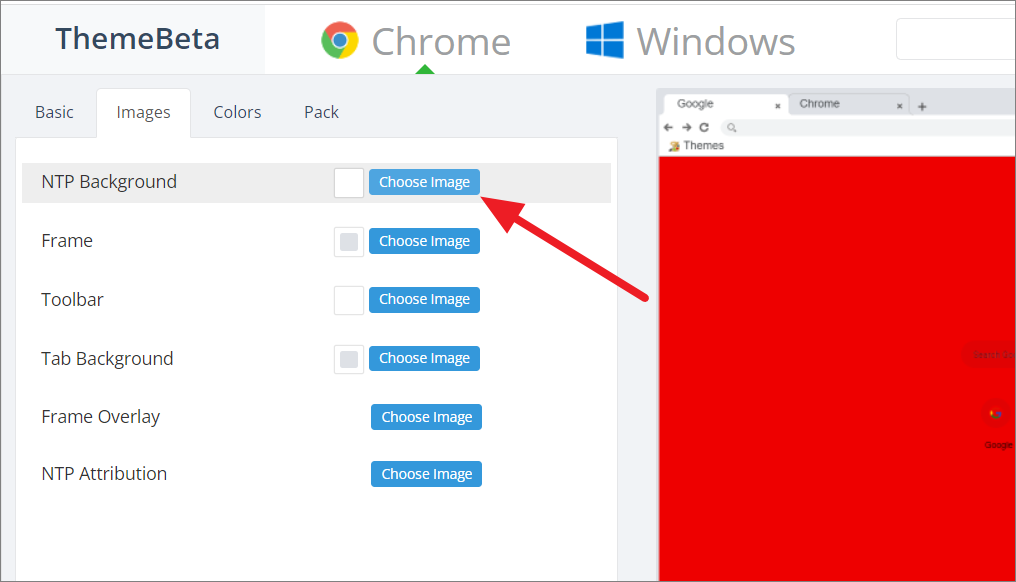Click the back arrow in preview browser
Viewport: 1016px width, 582px height.
(669, 128)
